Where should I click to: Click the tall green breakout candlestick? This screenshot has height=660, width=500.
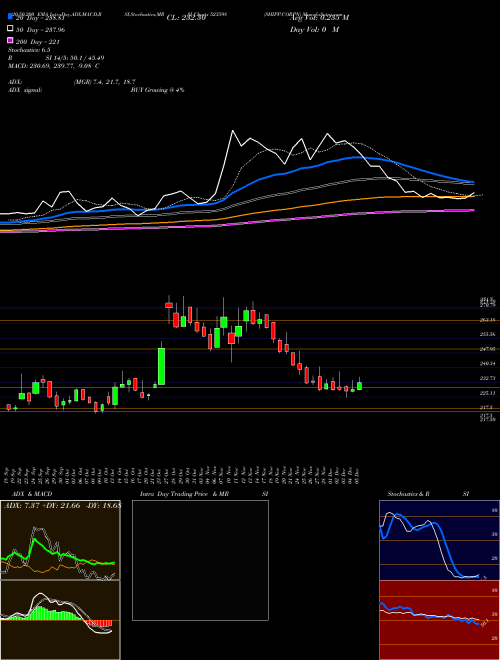click(161, 366)
